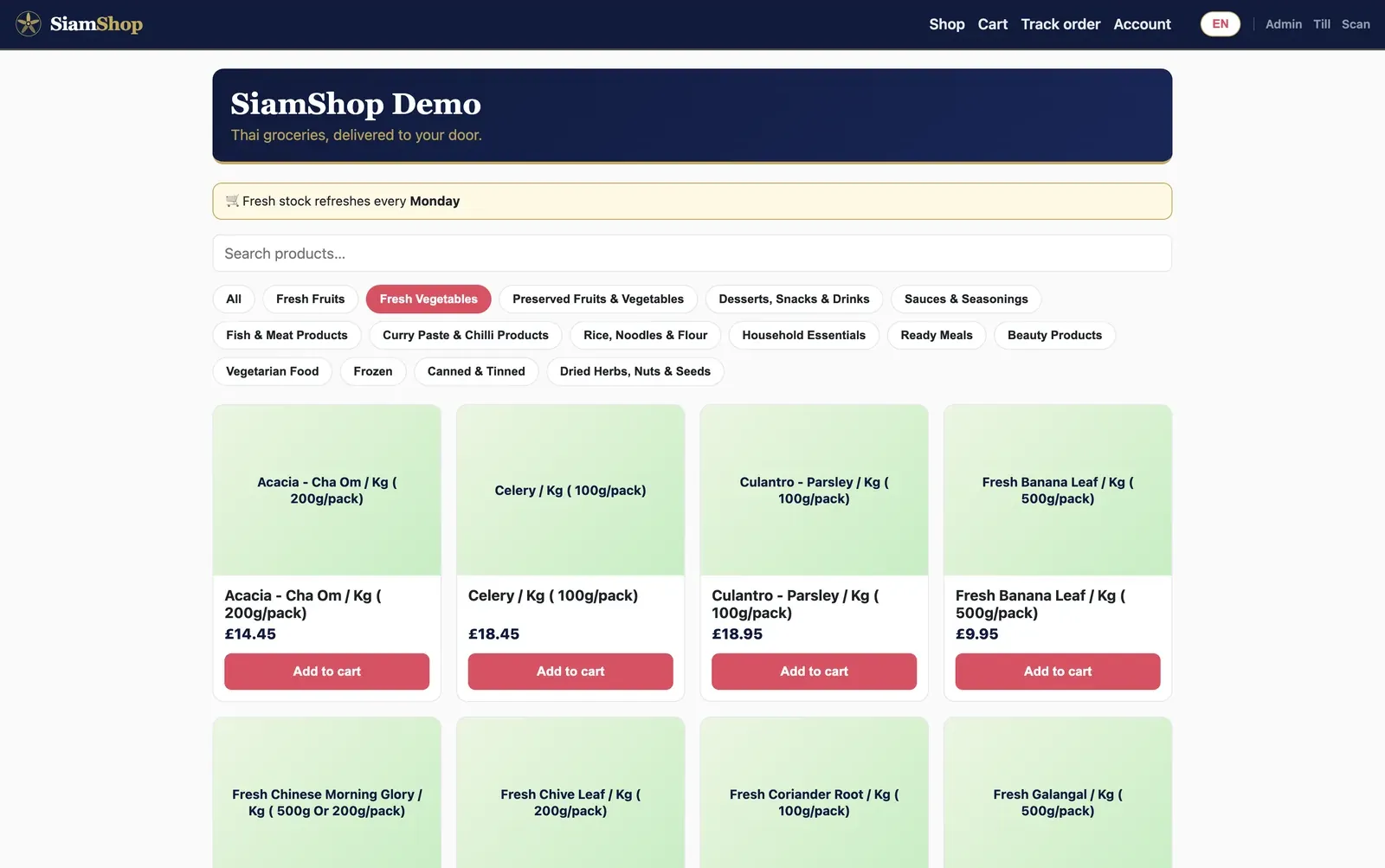Open the Fresh Banana Leaf product image
The height and width of the screenshot is (868, 1385).
click(x=1058, y=490)
